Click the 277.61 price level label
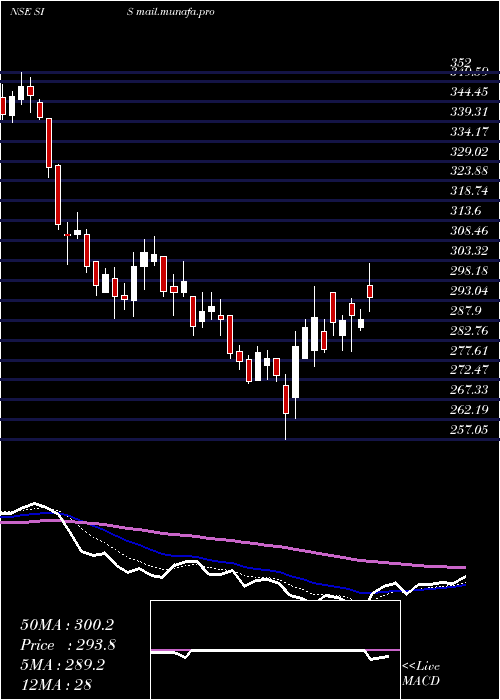 pos(469,350)
